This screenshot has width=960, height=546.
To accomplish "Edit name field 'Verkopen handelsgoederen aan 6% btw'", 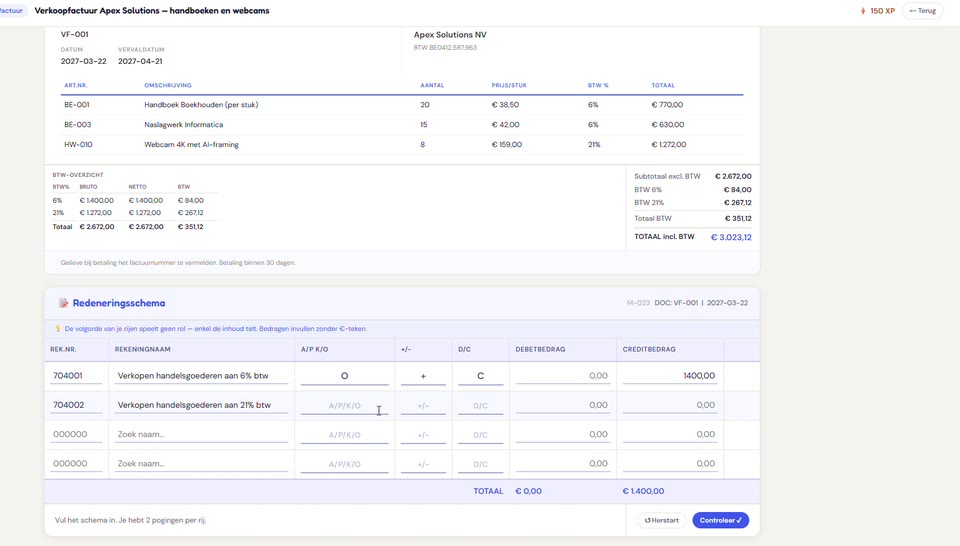I will coord(201,376).
